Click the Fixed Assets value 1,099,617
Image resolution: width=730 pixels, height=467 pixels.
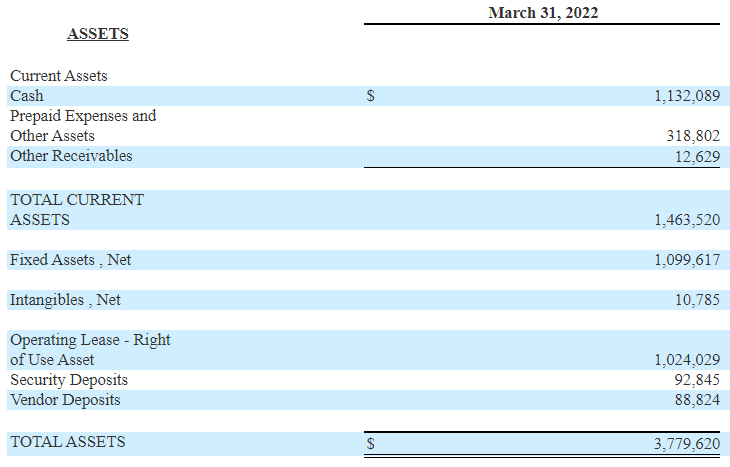[x=686, y=260]
